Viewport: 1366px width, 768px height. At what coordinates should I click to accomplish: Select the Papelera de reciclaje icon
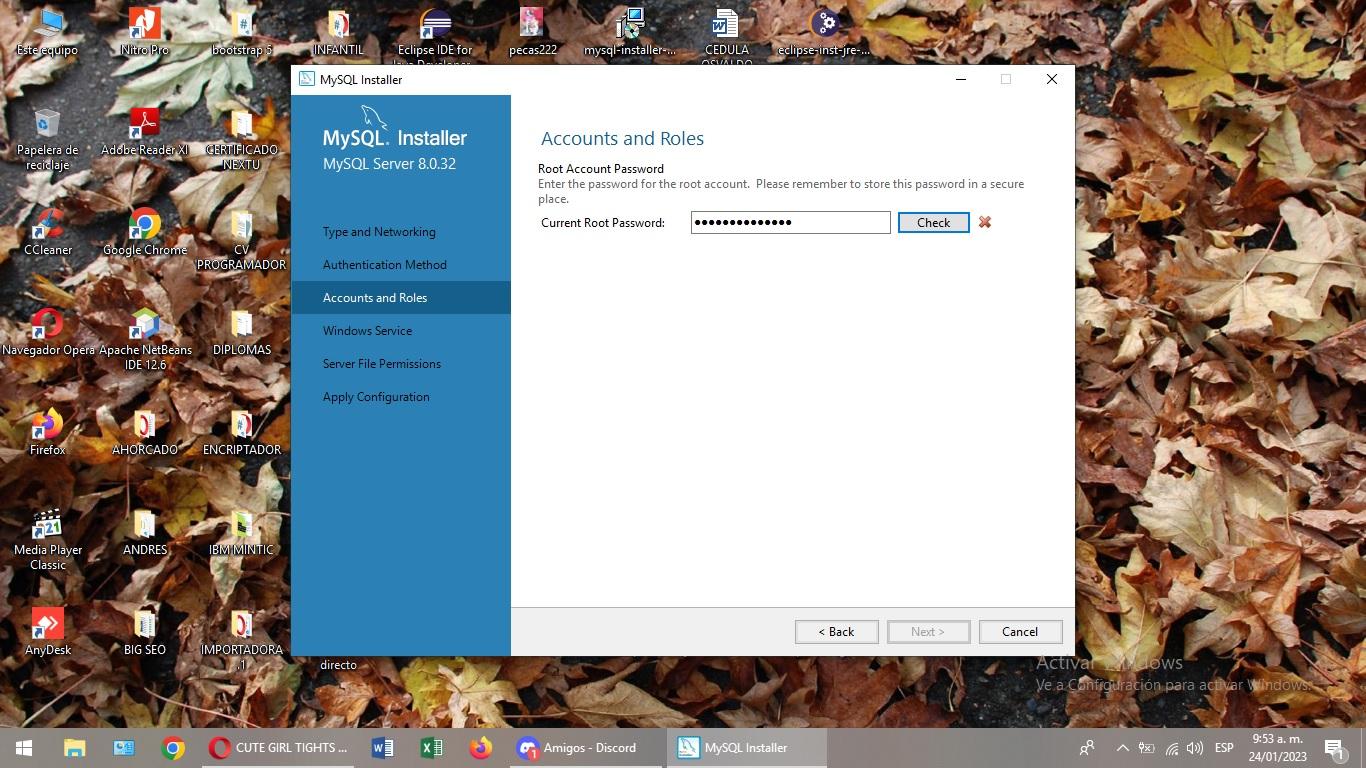pos(47,139)
